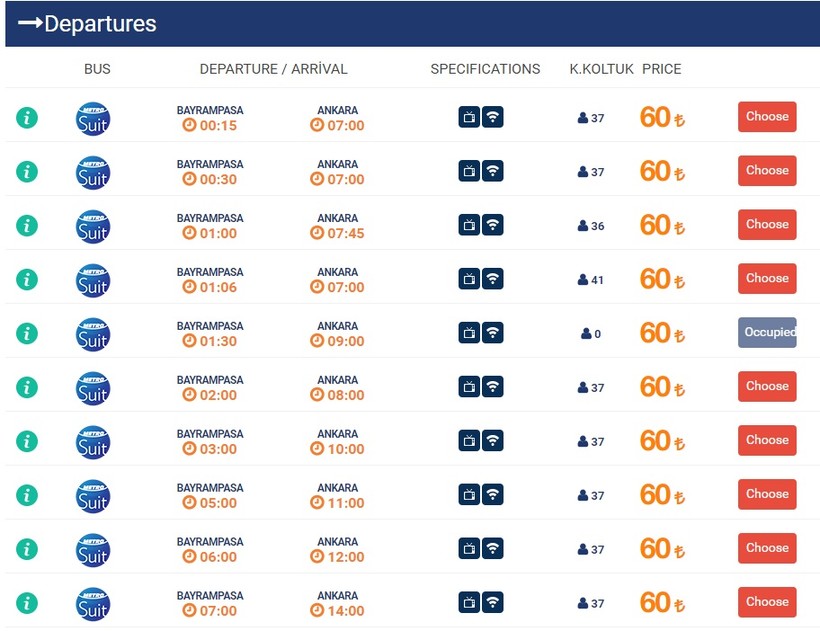Choose the 00:15 Bayrampasa departure

pos(767,117)
